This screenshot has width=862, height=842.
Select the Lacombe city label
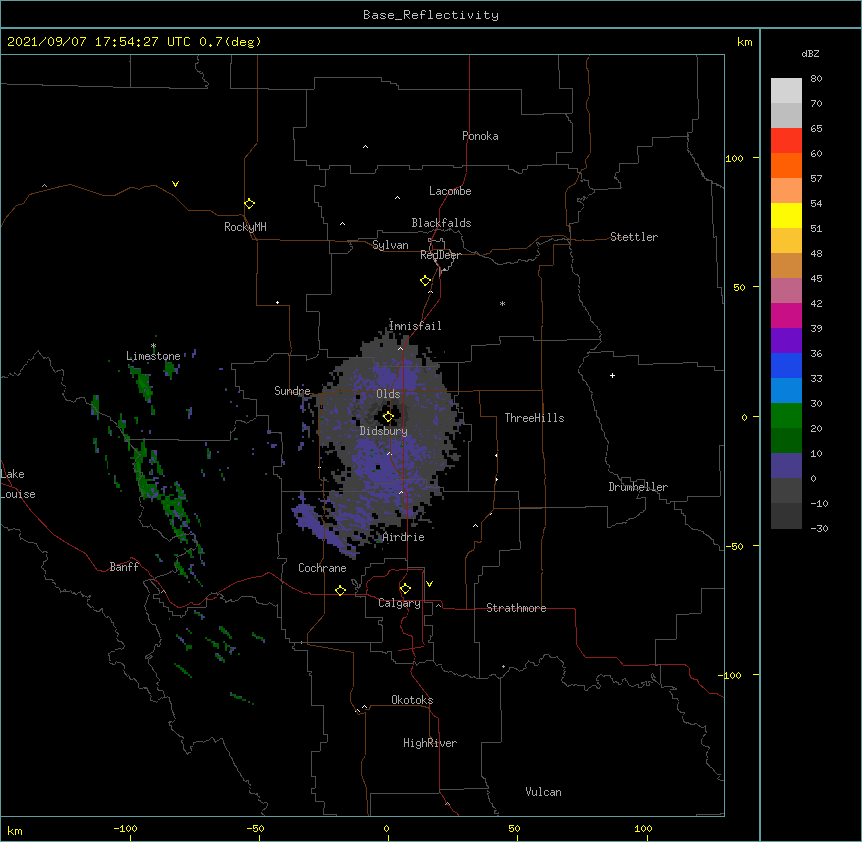(450, 191)
